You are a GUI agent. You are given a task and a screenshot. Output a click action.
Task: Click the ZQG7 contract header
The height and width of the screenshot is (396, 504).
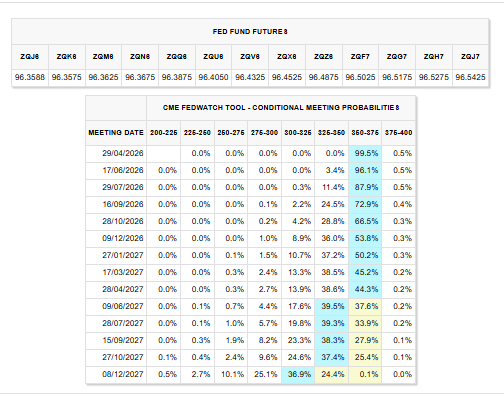tap(397, 57)
